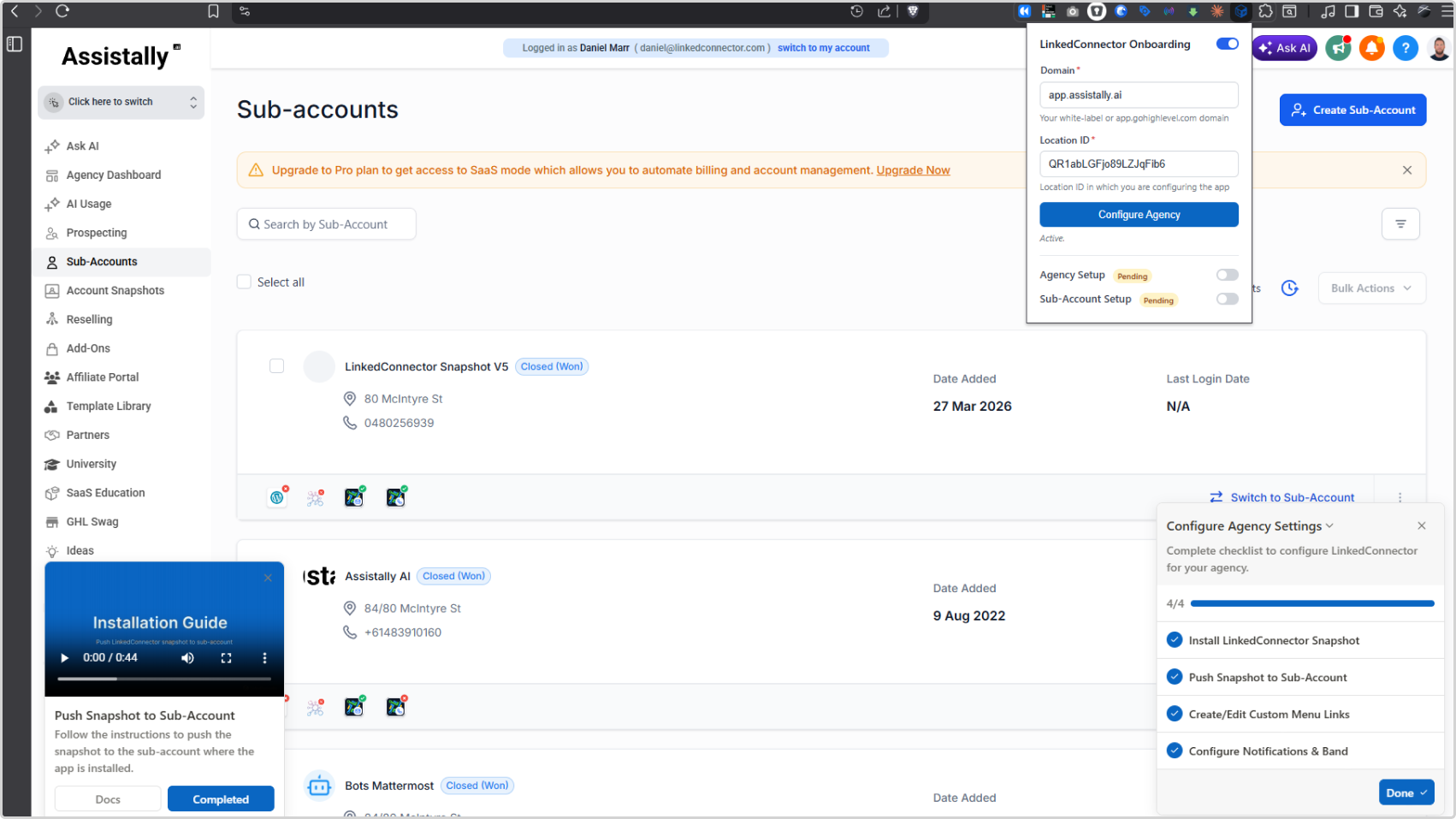This screenshot has height=819, width=1456.
Task: Close the Installation Guide video card
Action: (x=268, y=579)
